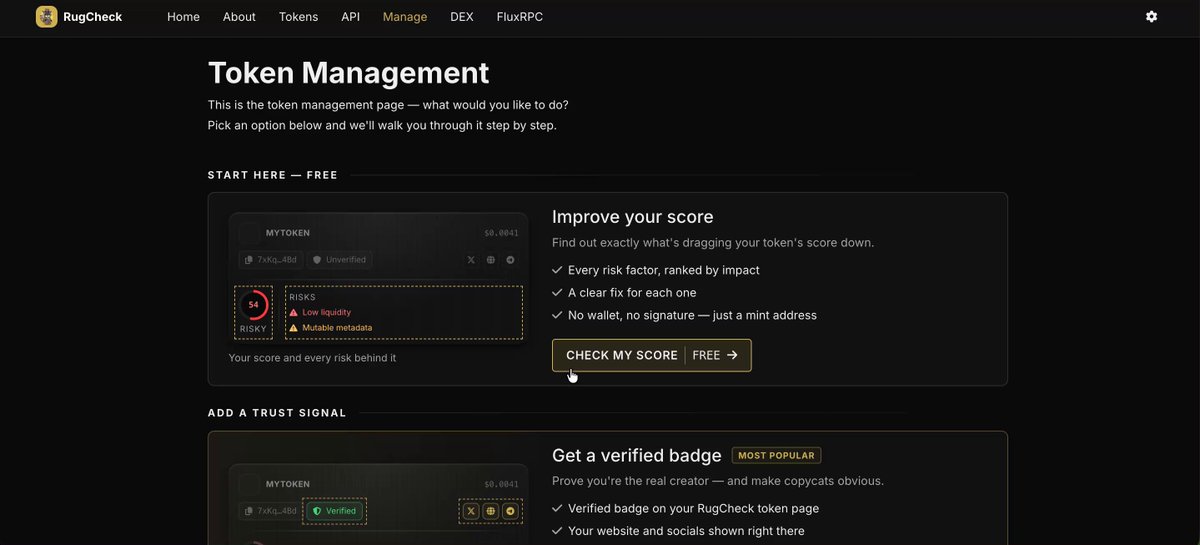Click the RugCheck brand name
Image resolution: width=1200 pixels, height=545 pixels.
[x=95, y=17]
